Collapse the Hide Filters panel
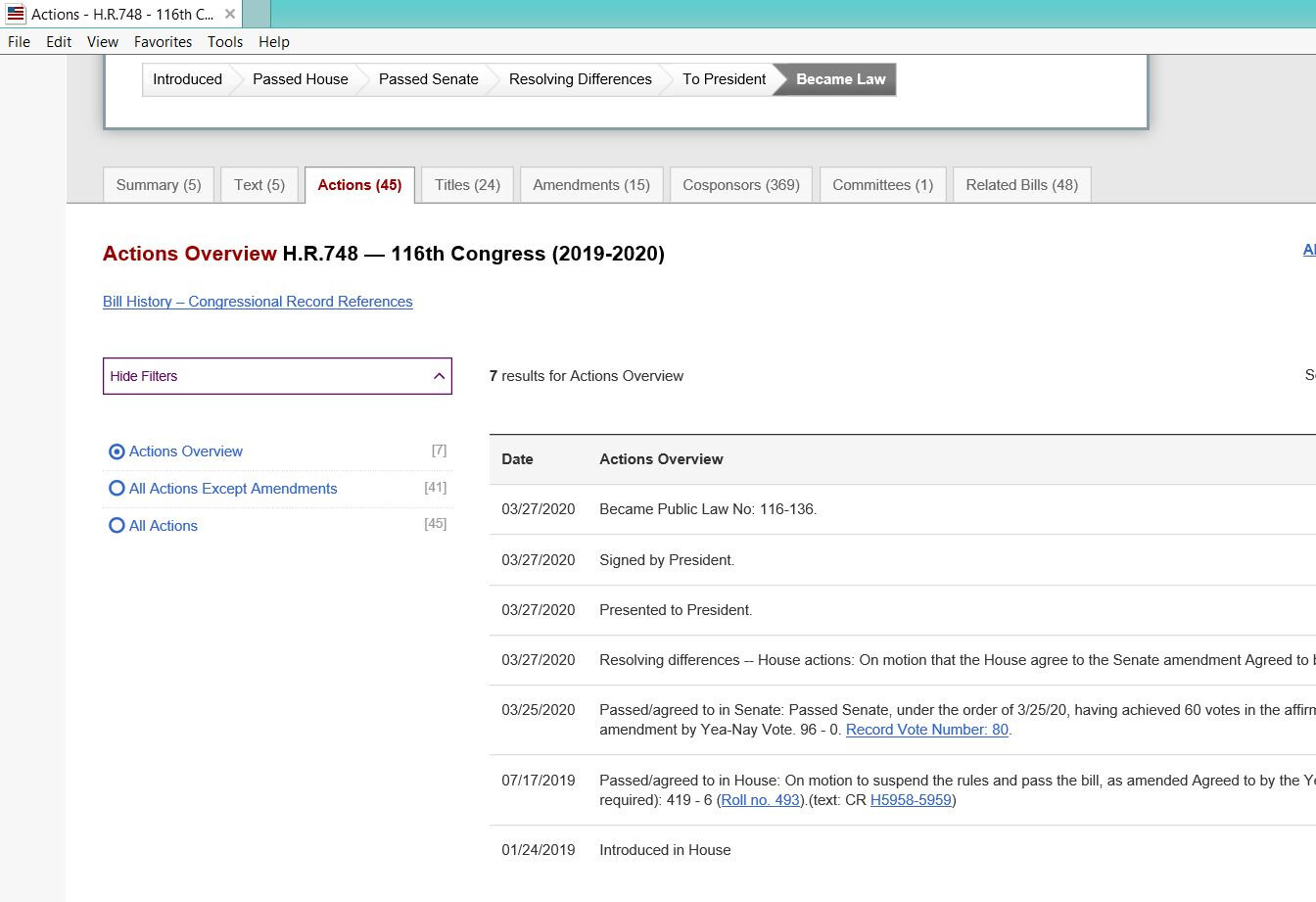This screenshot has width=1316, height=902. [277, 376]
